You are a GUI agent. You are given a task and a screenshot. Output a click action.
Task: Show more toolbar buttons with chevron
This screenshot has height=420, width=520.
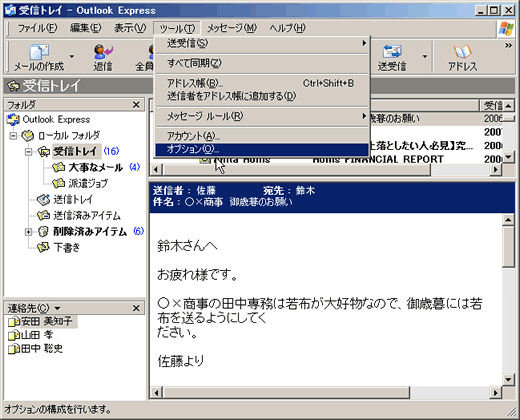click(508, 46)
